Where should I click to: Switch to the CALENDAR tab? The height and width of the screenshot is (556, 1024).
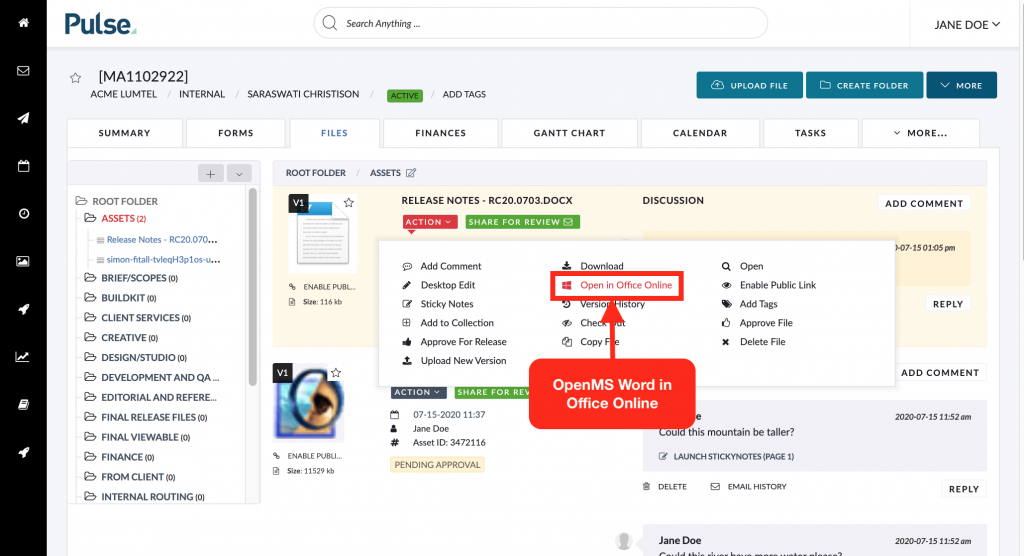(x=700, y=133)
